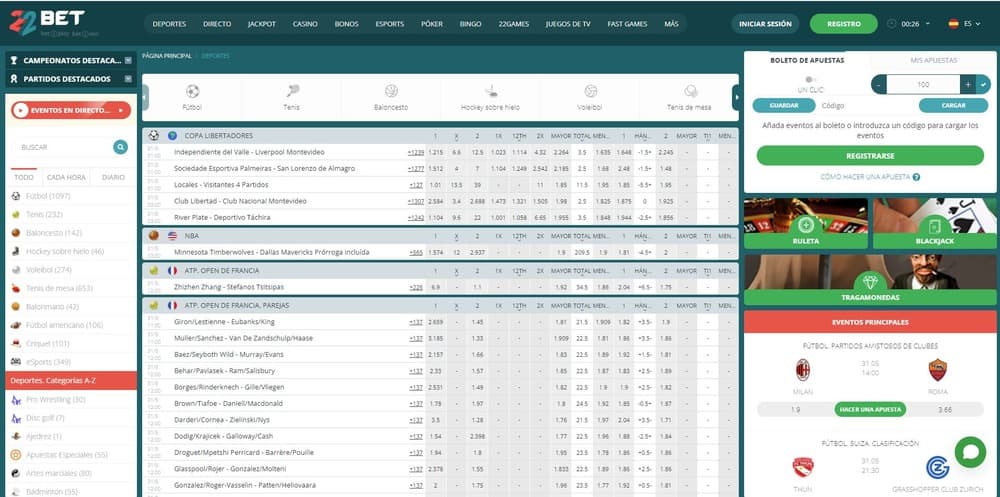The height and width of the screenshot is (497, 1000).
Task: Decrease stake with minus button
Action: point(879,84)
